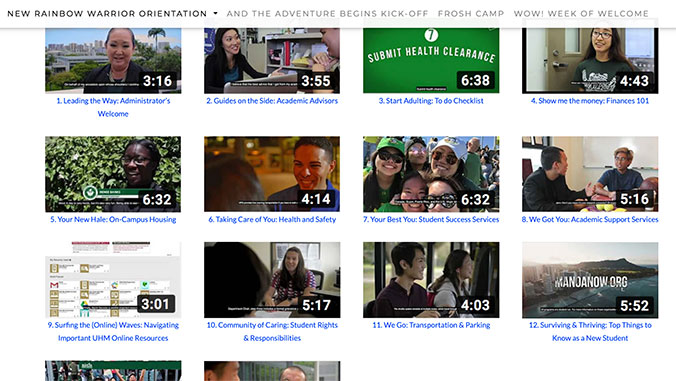This screenshot has width=676, height=381.
Task: Follow link 10. Community of Caring
Action: pos(272,331)
